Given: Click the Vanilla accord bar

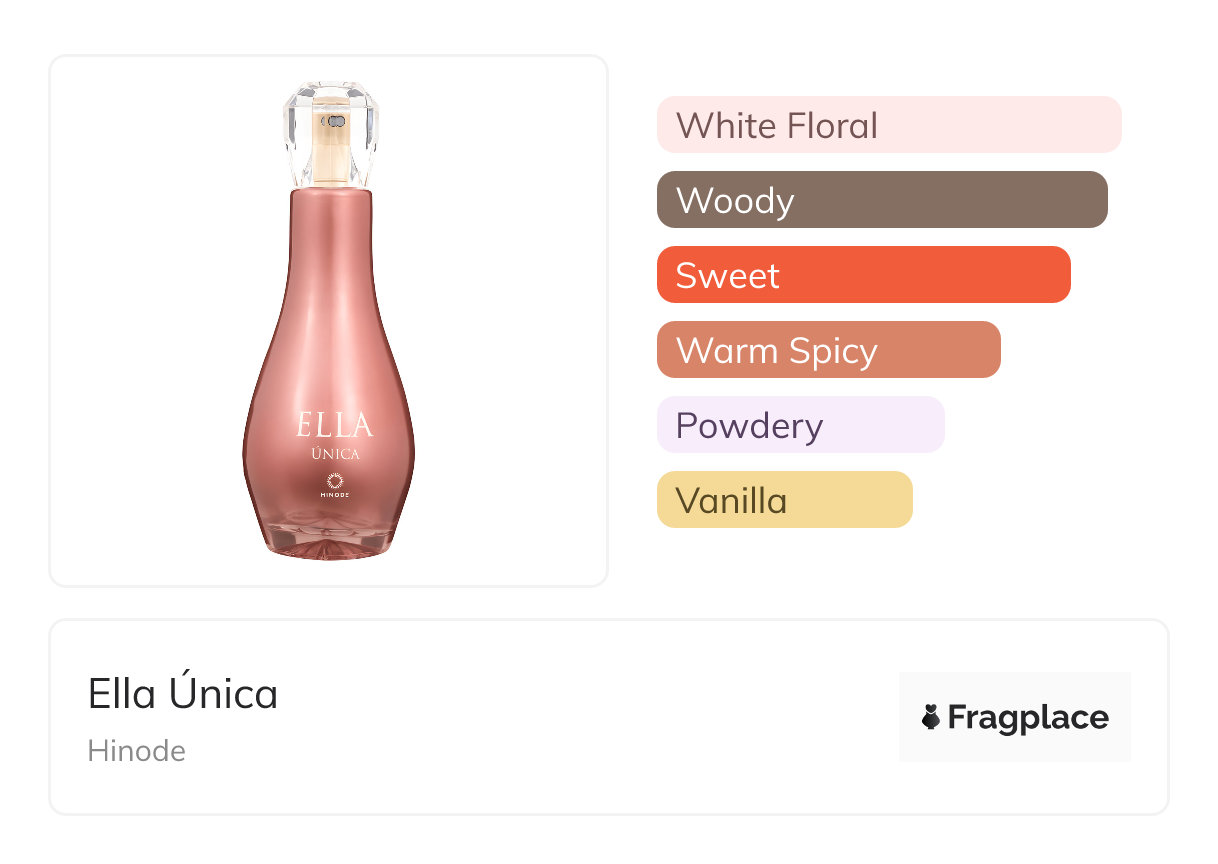Looking at the screenshot, I should (784, 500).
